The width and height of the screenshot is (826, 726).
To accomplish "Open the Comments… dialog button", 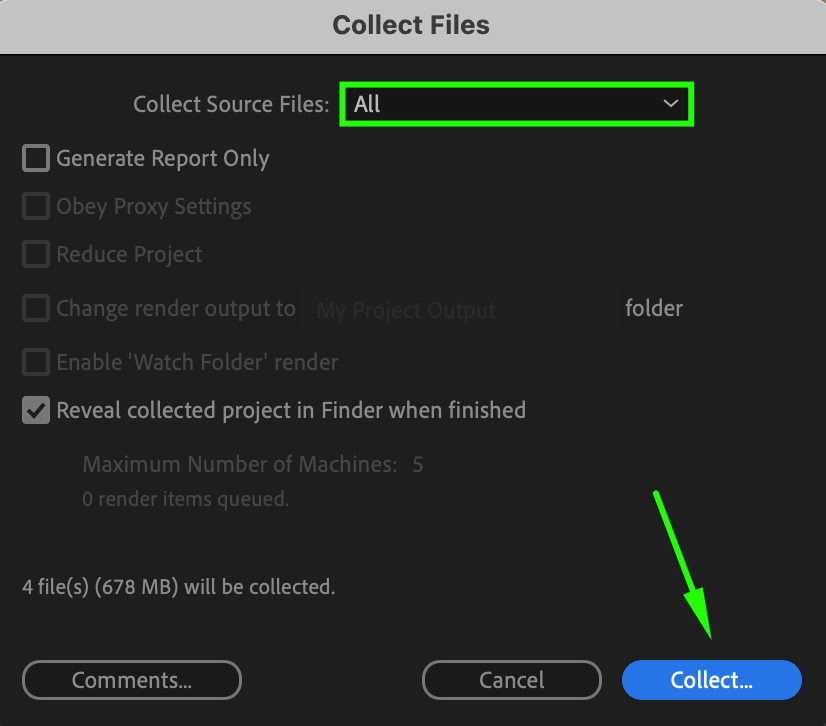I will coord(132,680).
